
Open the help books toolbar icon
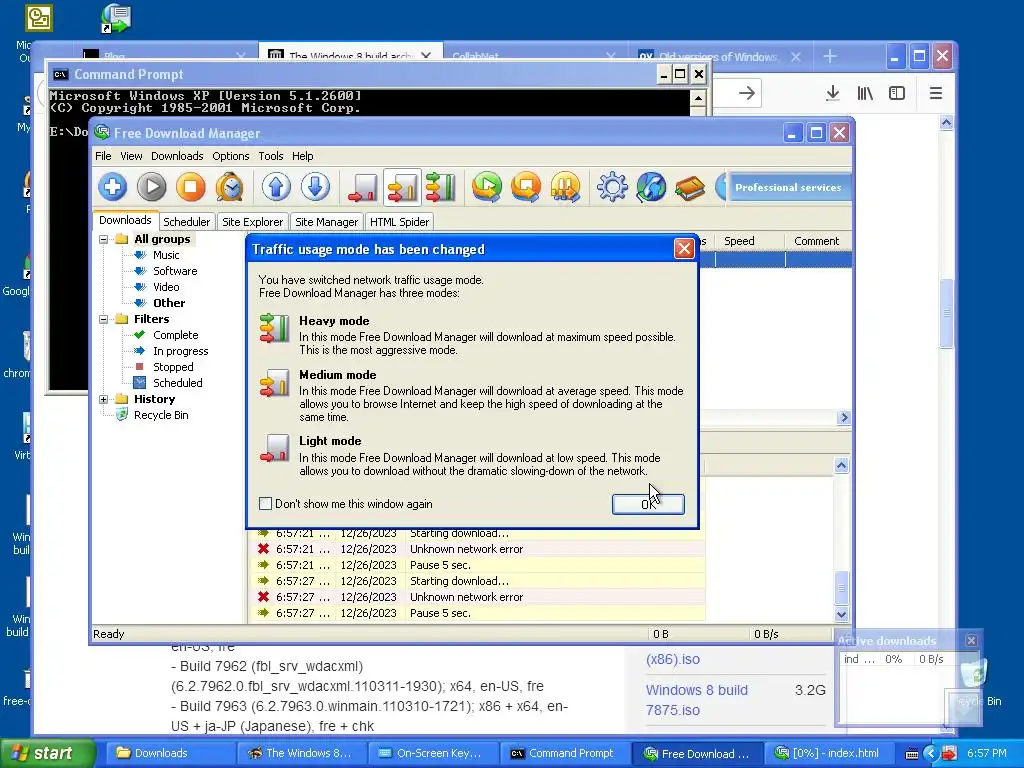690,187
